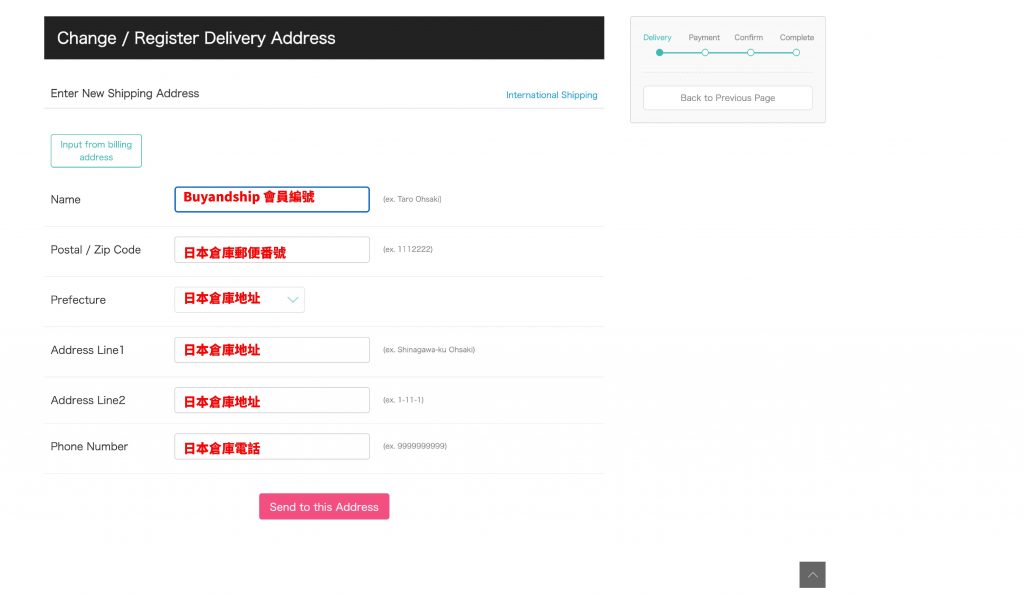Screen dimensions: 1024x595
Task: Select the Delivery step label
Action: click(657, 38)
